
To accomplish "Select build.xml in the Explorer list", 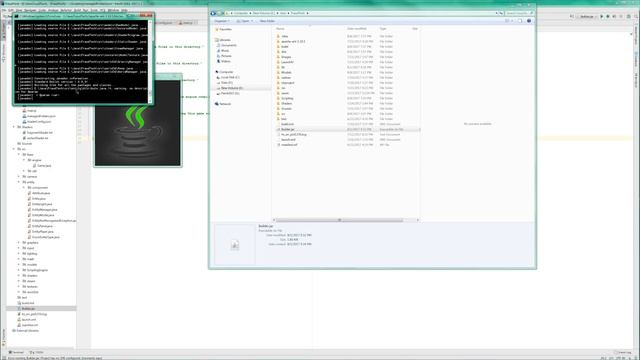I will [x=287, y=124].
